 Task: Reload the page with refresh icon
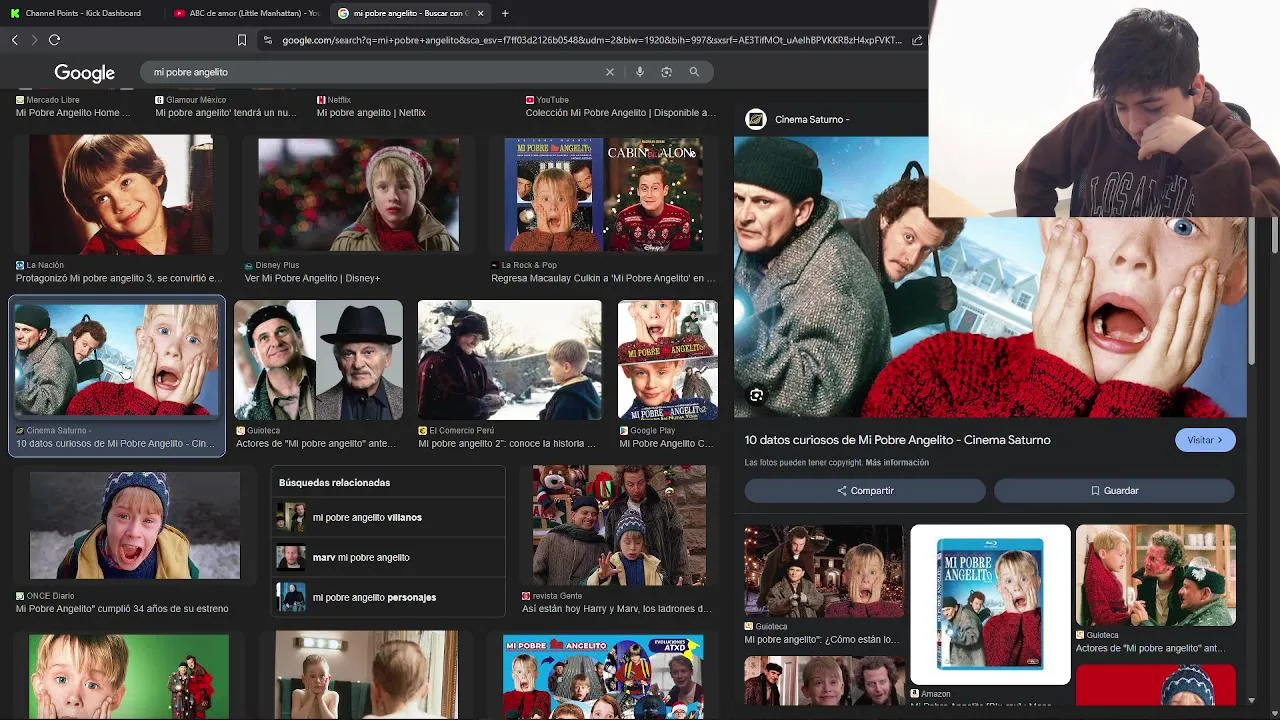pos(54,40)
